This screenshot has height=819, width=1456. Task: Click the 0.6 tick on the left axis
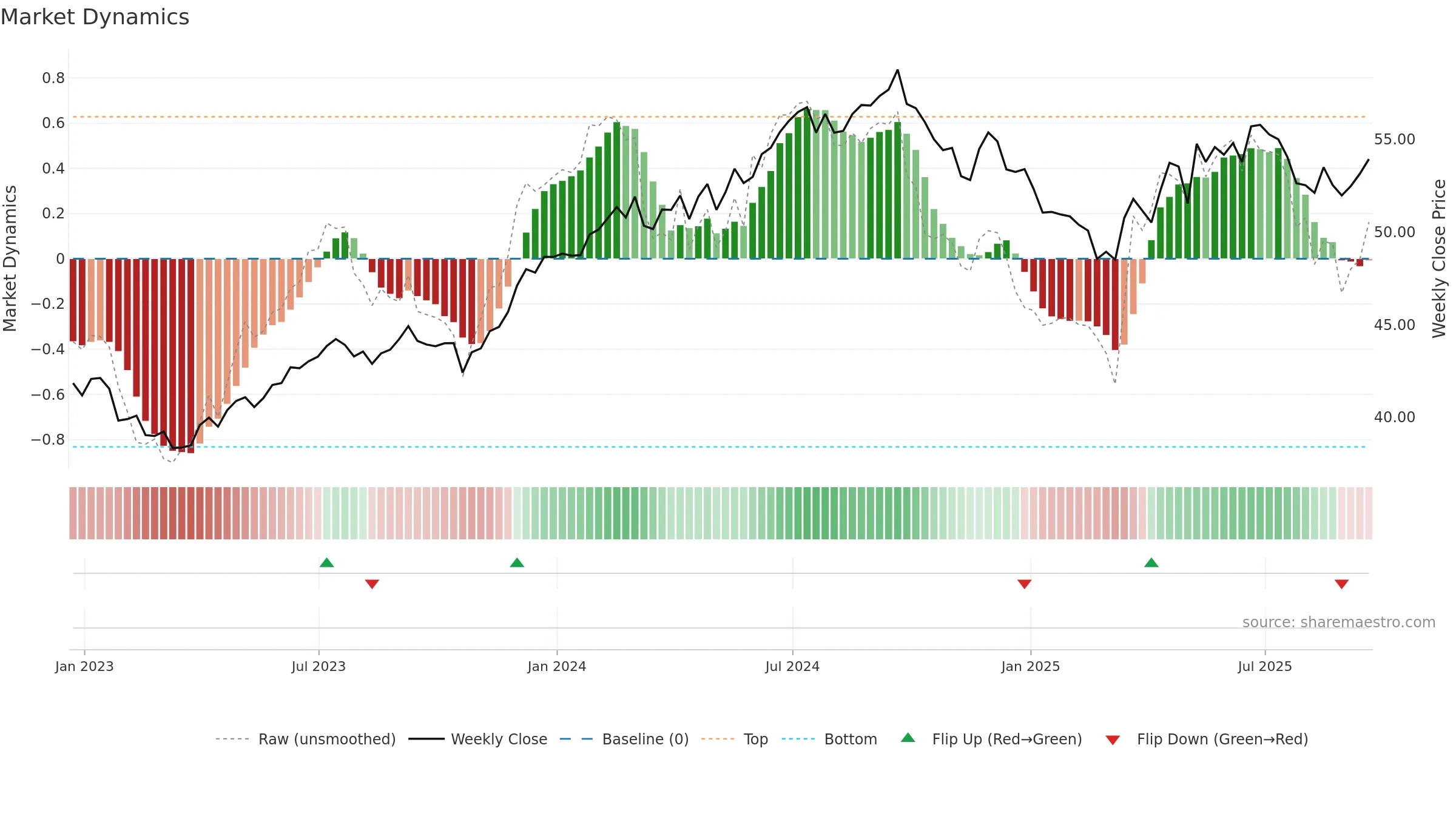point(53,123)
